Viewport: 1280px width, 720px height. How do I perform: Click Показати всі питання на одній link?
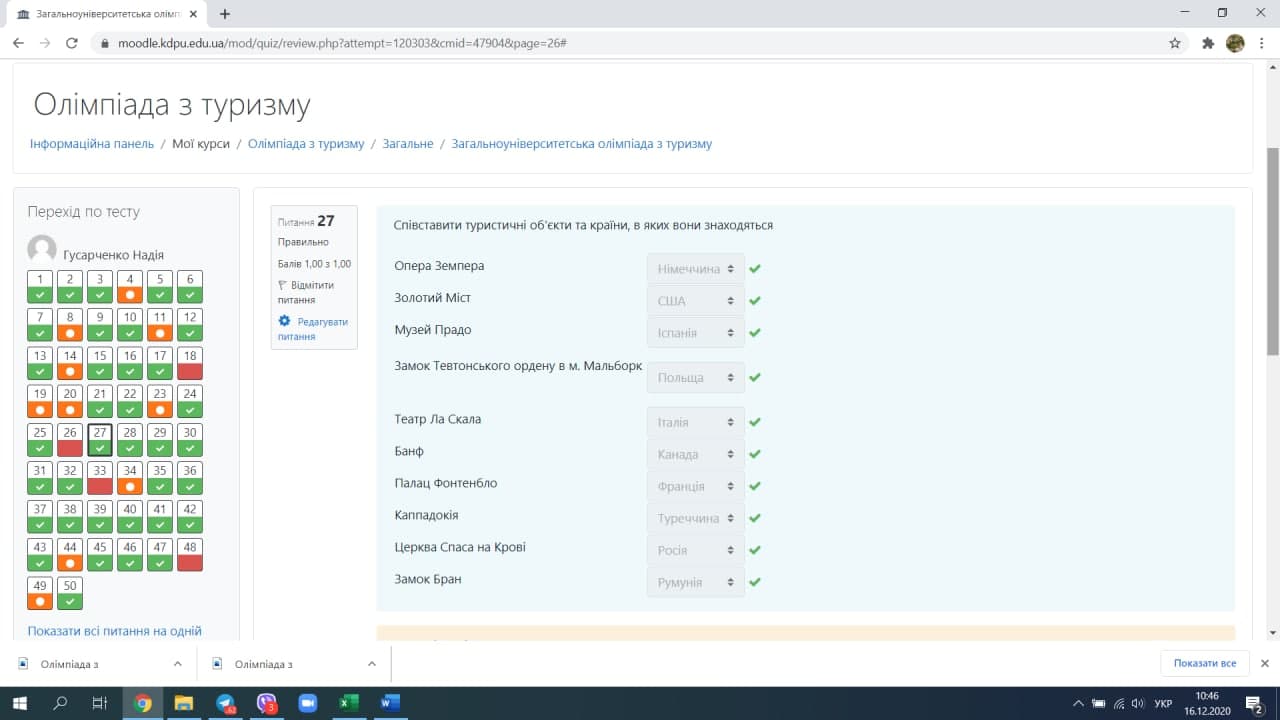[115, 631]
